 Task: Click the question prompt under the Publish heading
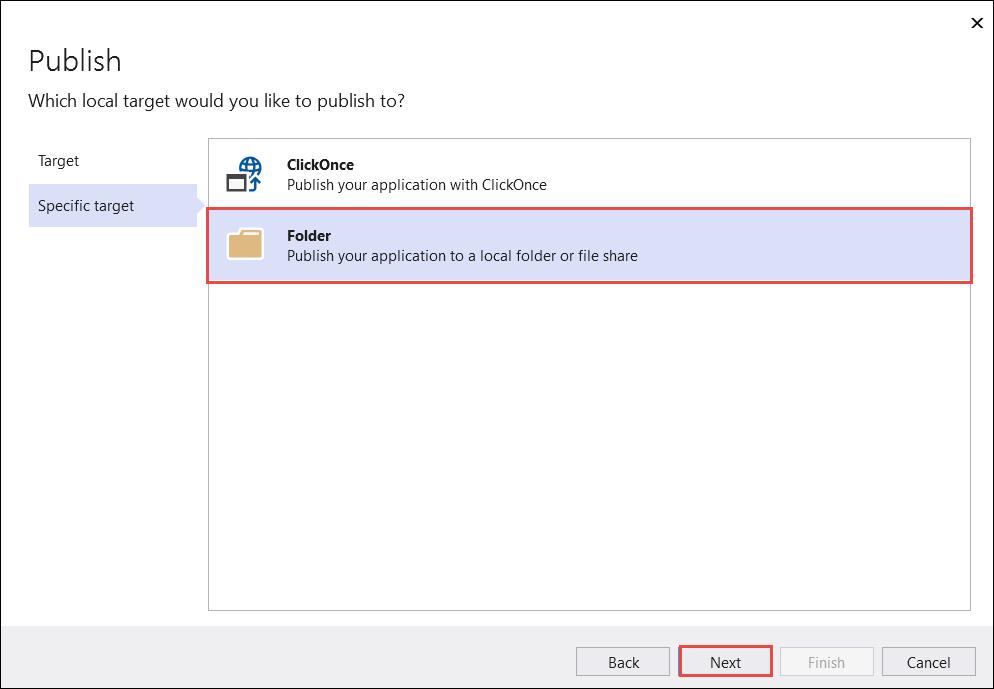[216, 101]
